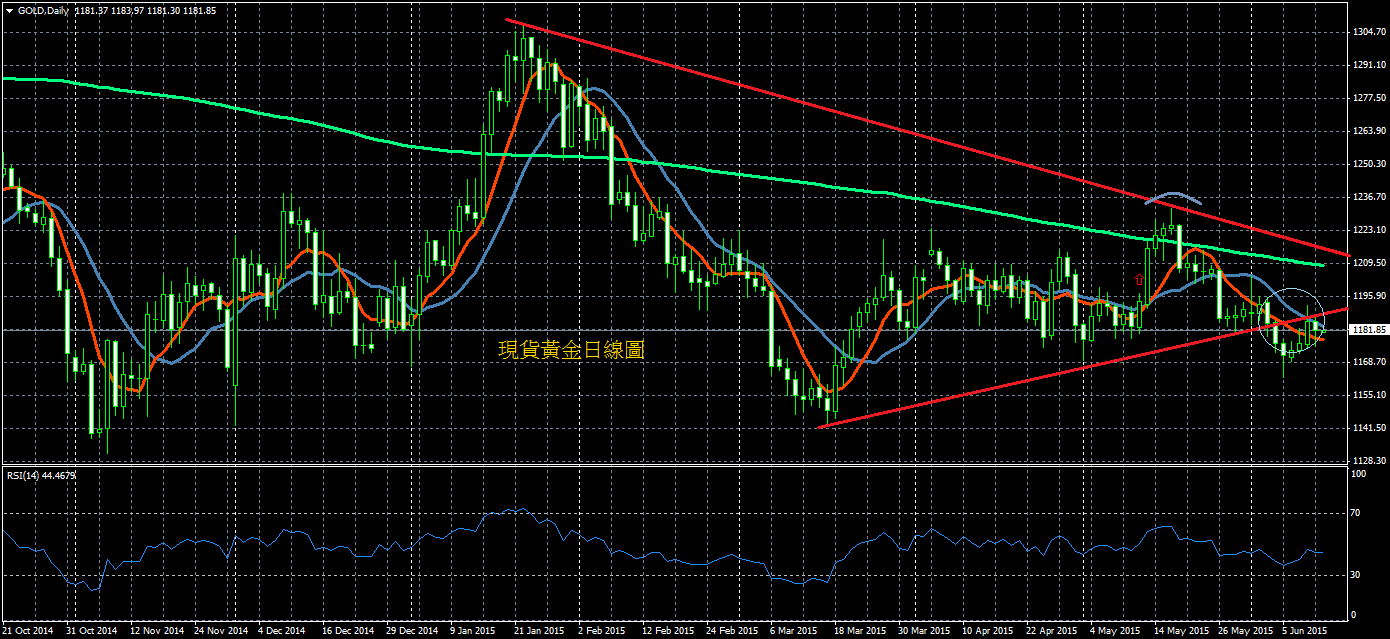
Task: Click the 24 Nov 2014 date label
Action: 219,631
